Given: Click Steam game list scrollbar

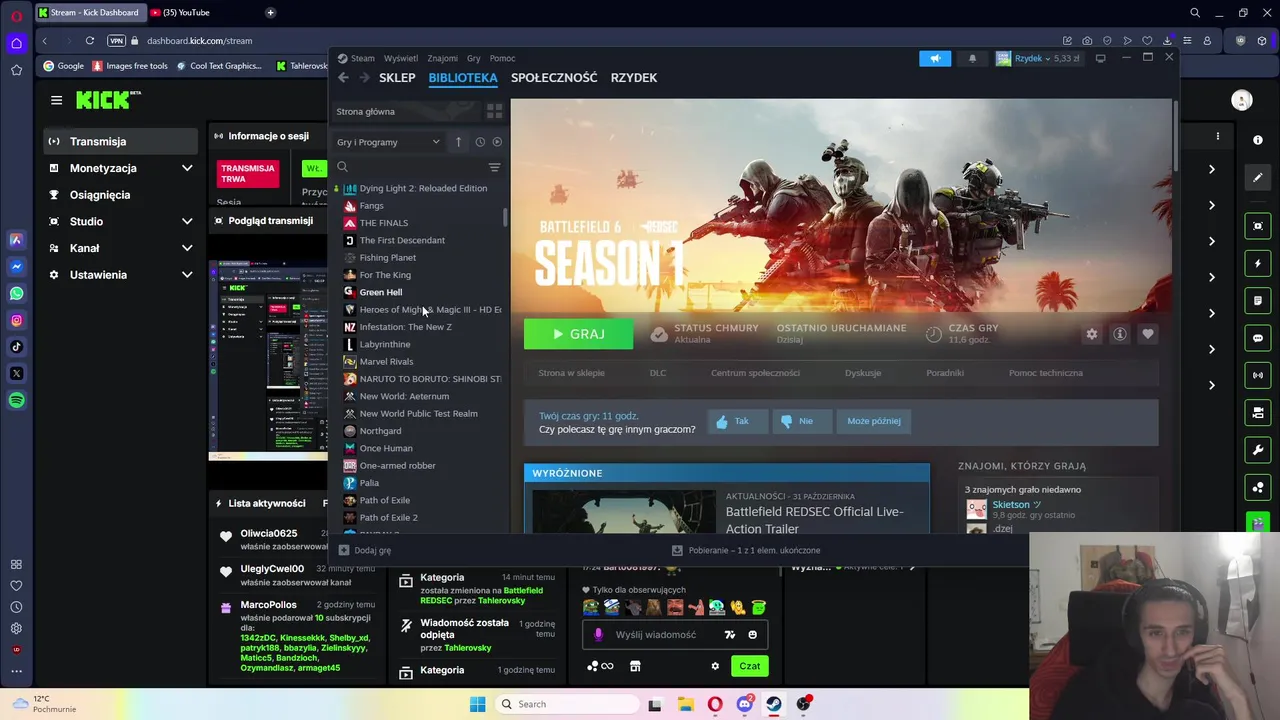Looking at the screenshot, I should pyautogui.click(x=505, y=217).
